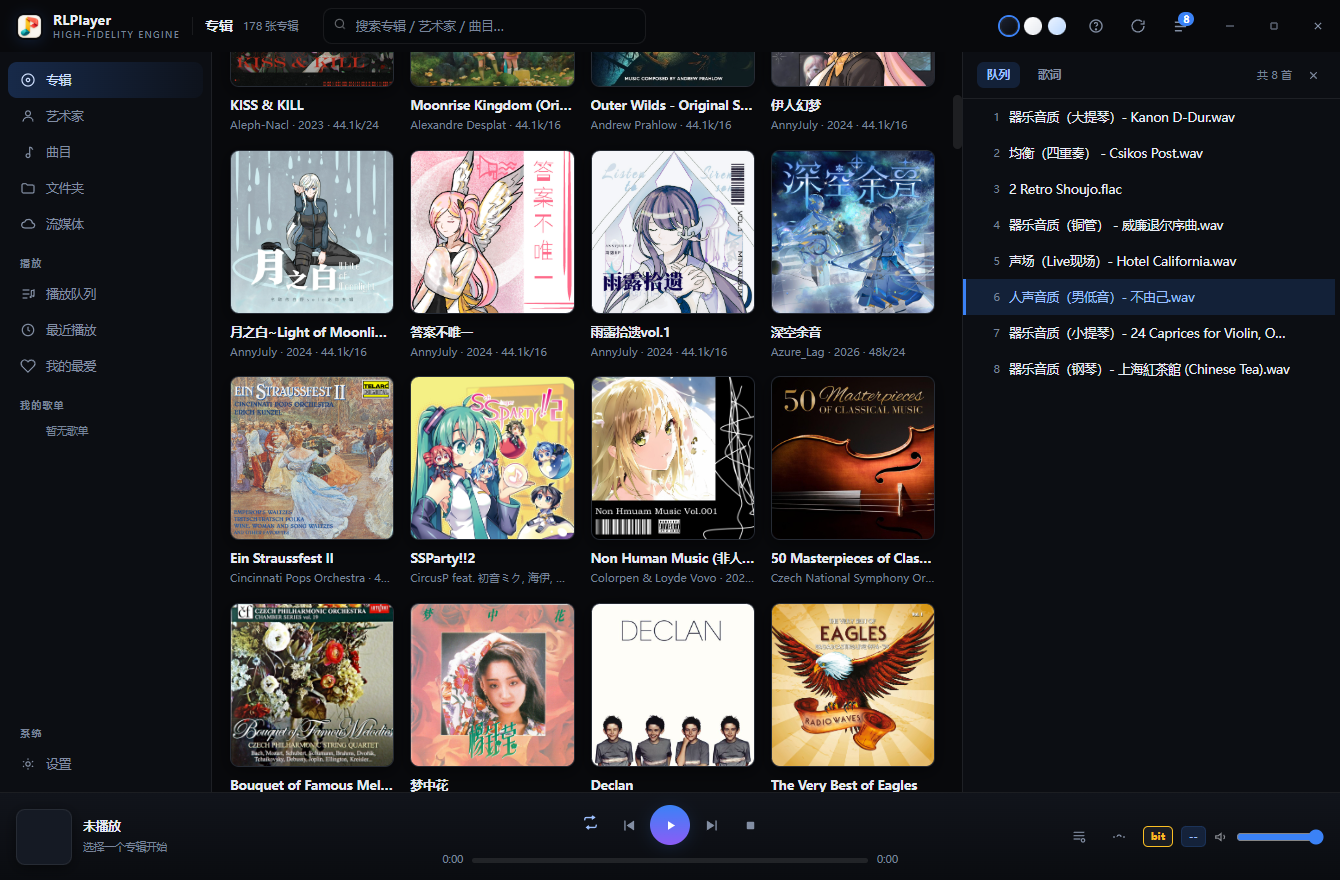Select queue item 不由己.wav

click(1149, 297)
